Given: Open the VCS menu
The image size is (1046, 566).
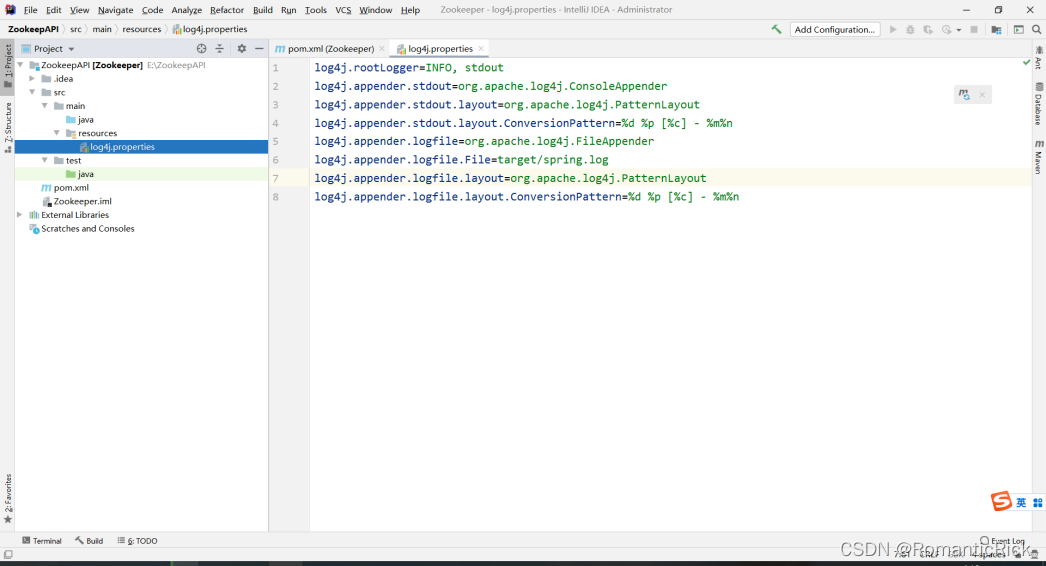Looking at the screenshot, I should [343, 10].
